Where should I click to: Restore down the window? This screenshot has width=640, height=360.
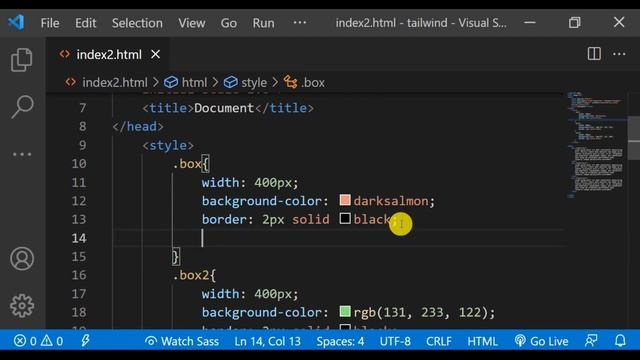[574, 22]
